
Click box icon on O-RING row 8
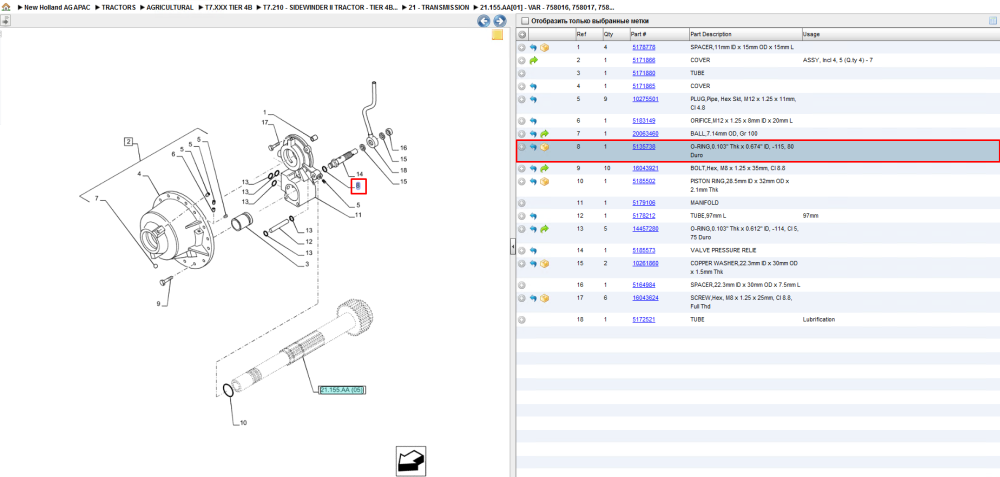coord(545,147)
